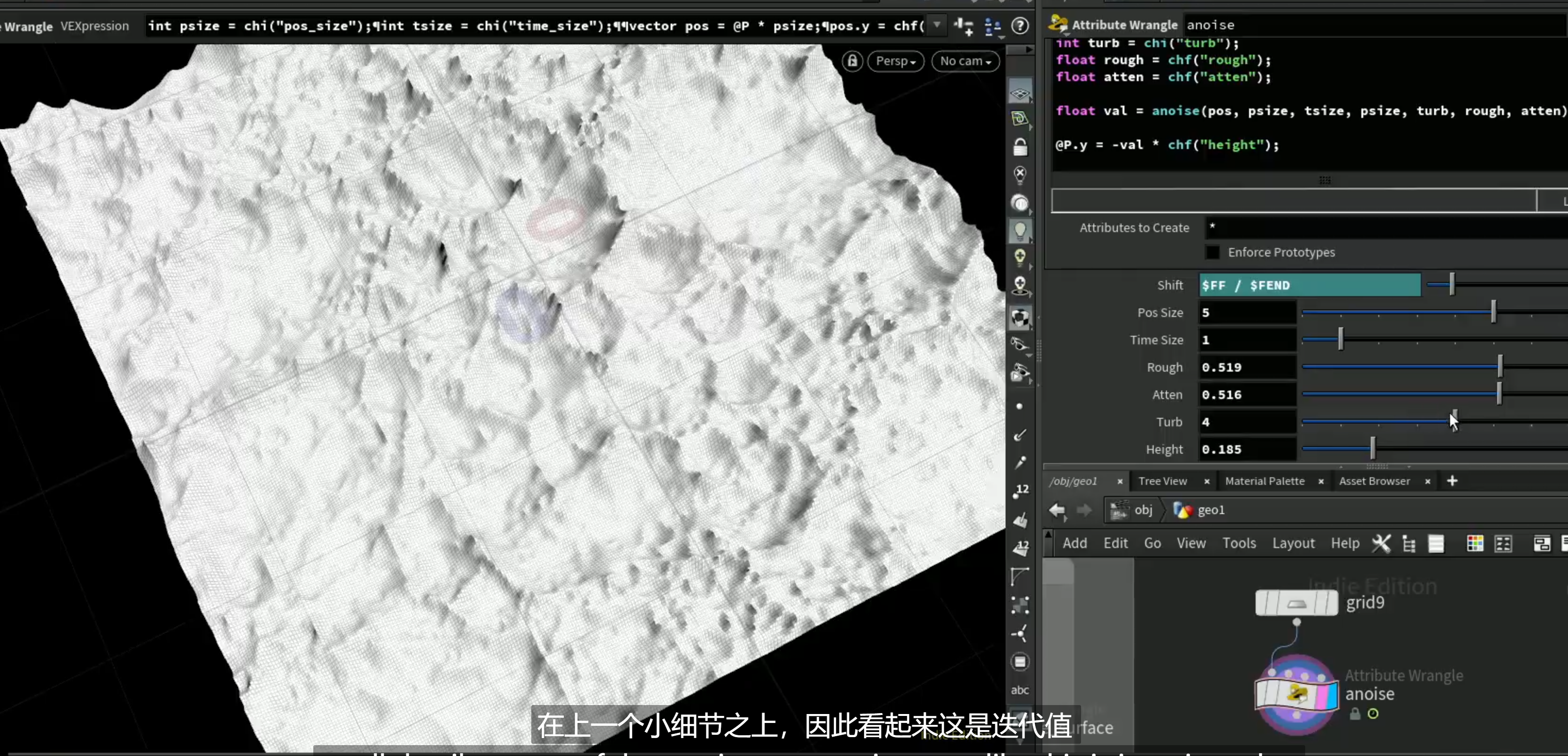Viewport: 1568px width, 756px height.
Task: Click the high-quality lighting bulb icon
Action: [1020, 258]
